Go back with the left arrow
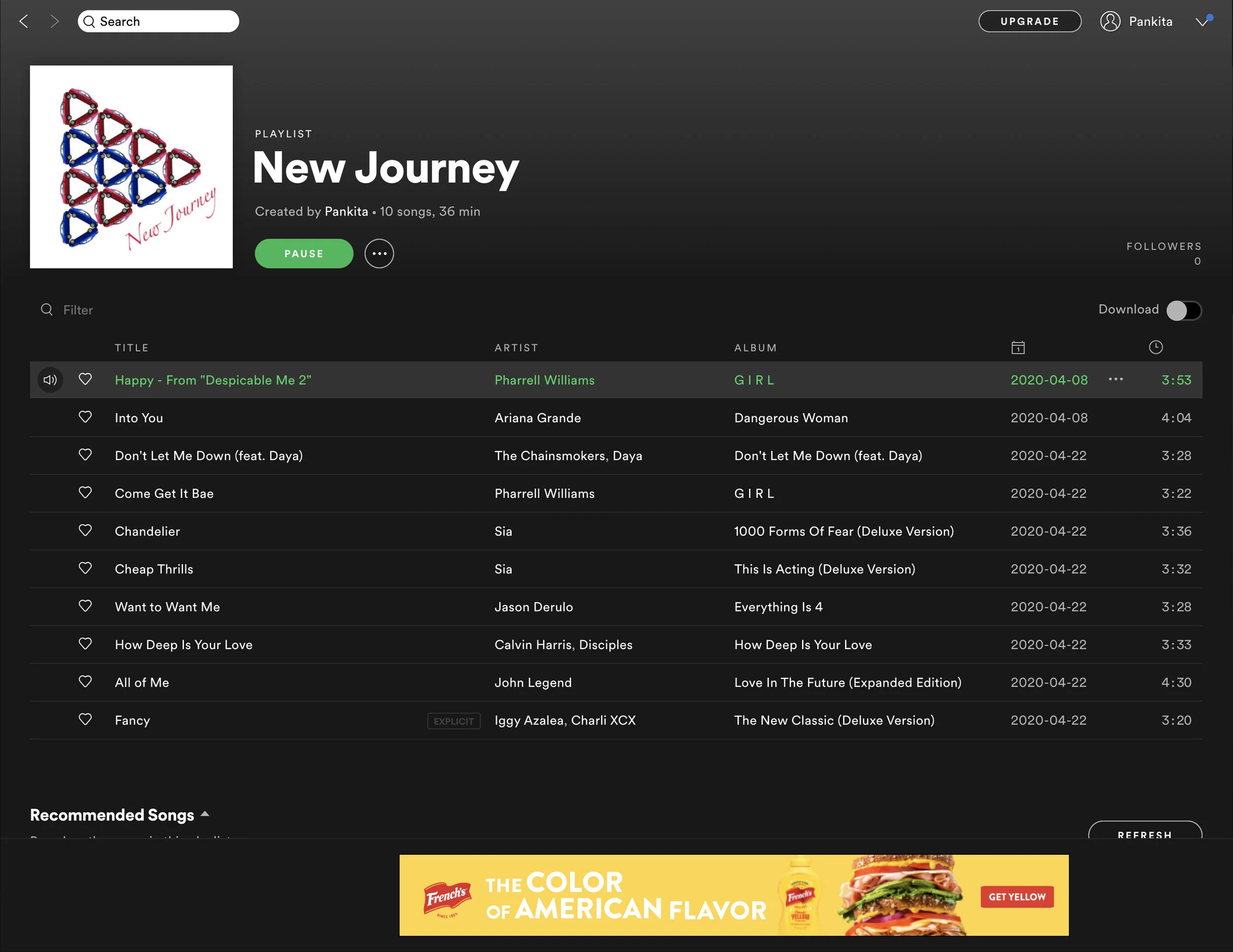Image resolution: width=1233 pixels, height=952 pixels. tap(24, 21)
